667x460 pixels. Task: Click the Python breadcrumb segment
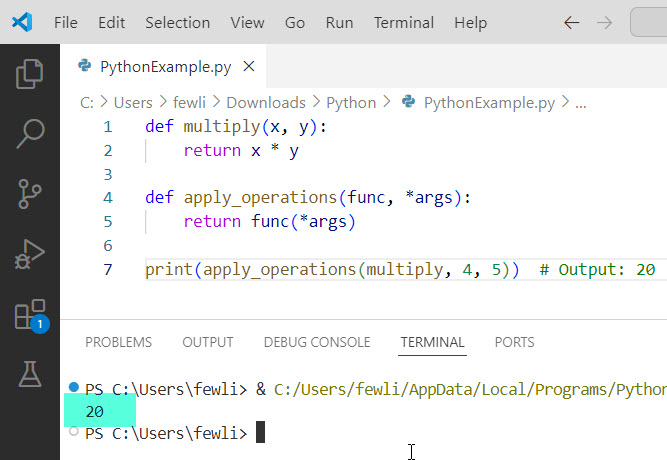tap(351, 103)
